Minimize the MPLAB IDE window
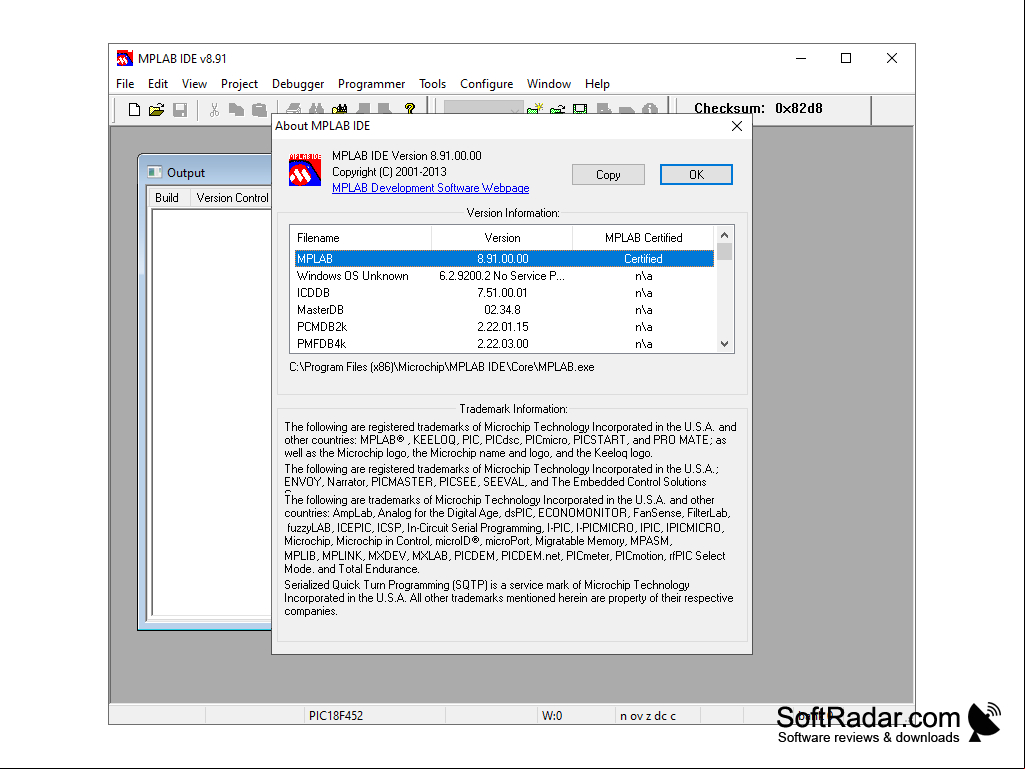This screenshot has width=1025, height=769. click(801, 58)
